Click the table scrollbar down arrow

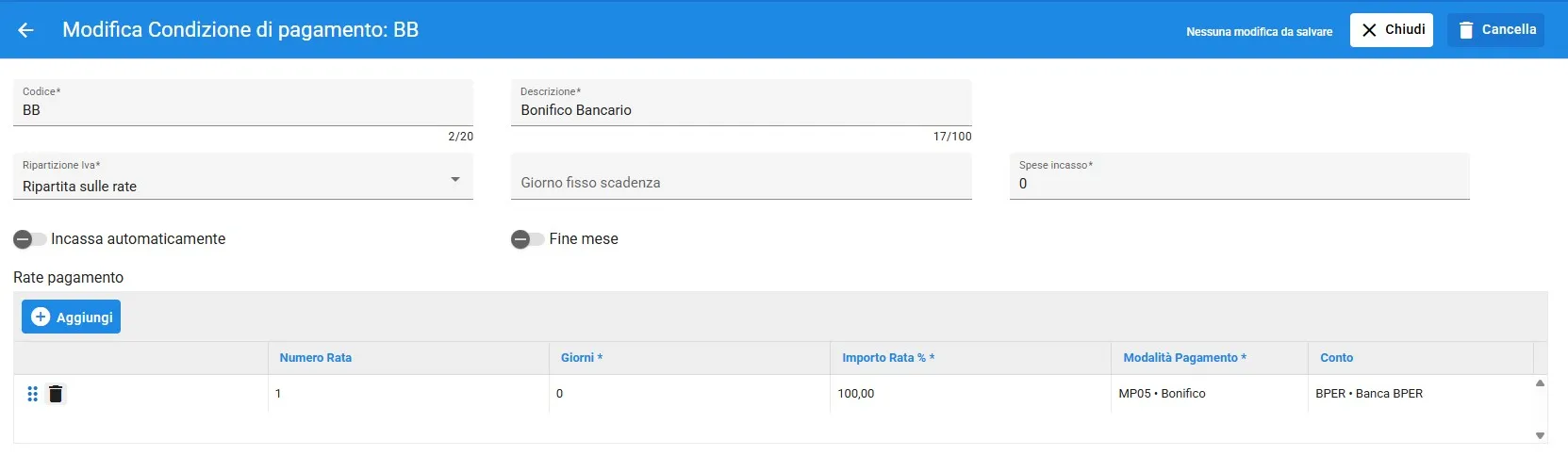(1540, 435)
